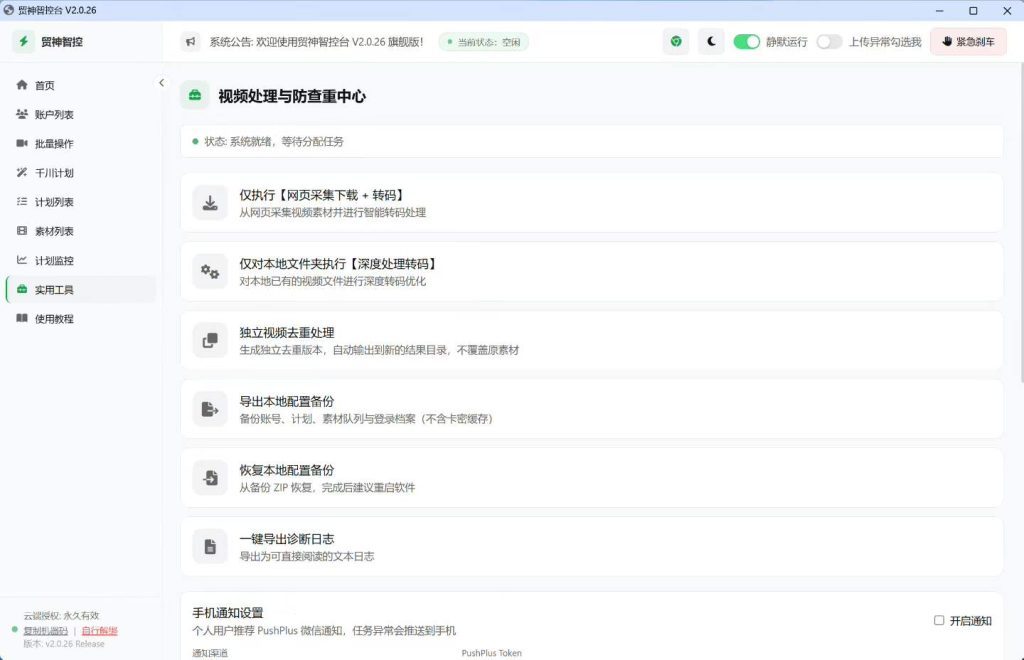Screen dimensions: 1024x660
Task: Click the 复制机器码 link
Action: (x=46, y=631)
